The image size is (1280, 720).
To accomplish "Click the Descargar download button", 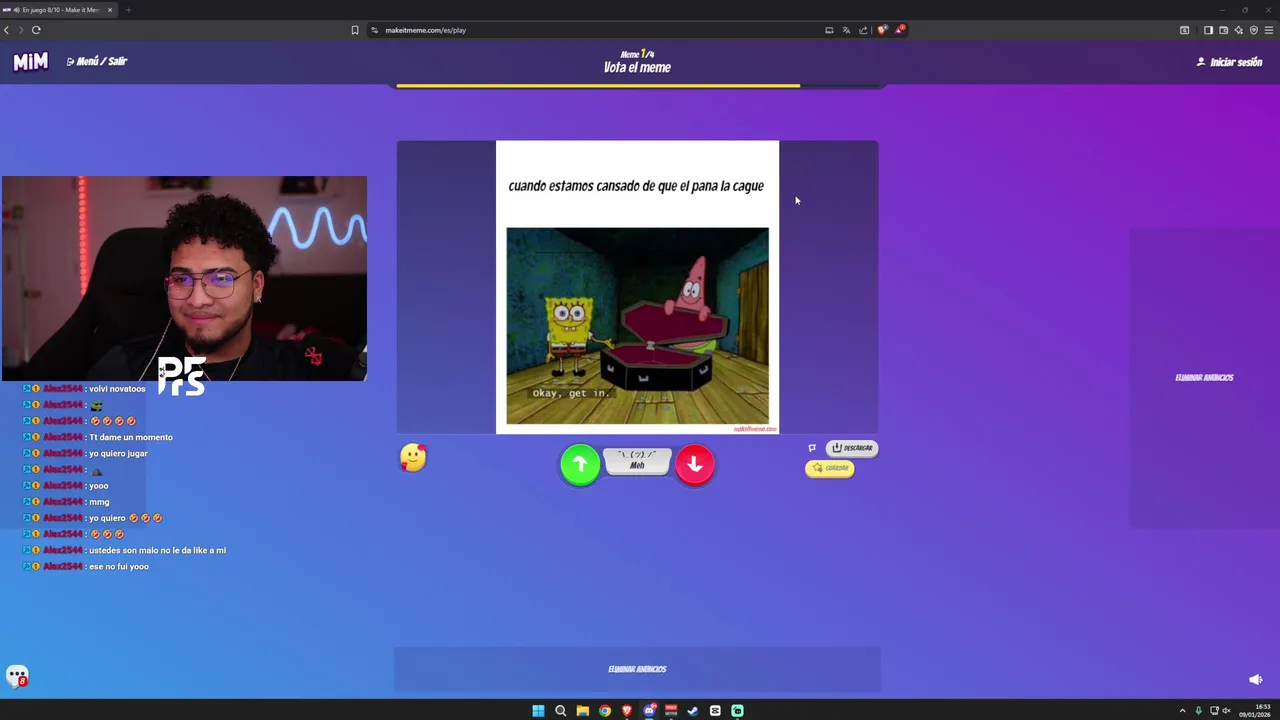I will (852, 448).
